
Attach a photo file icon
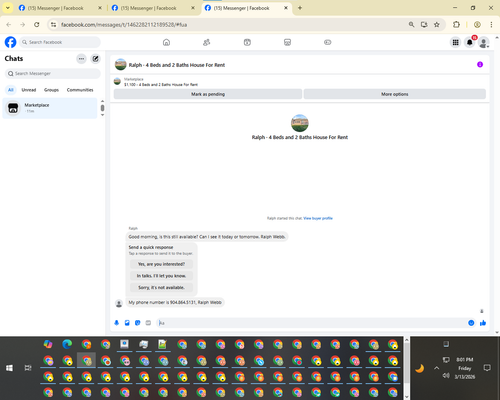pyautogui.click(x=127, y=323)
